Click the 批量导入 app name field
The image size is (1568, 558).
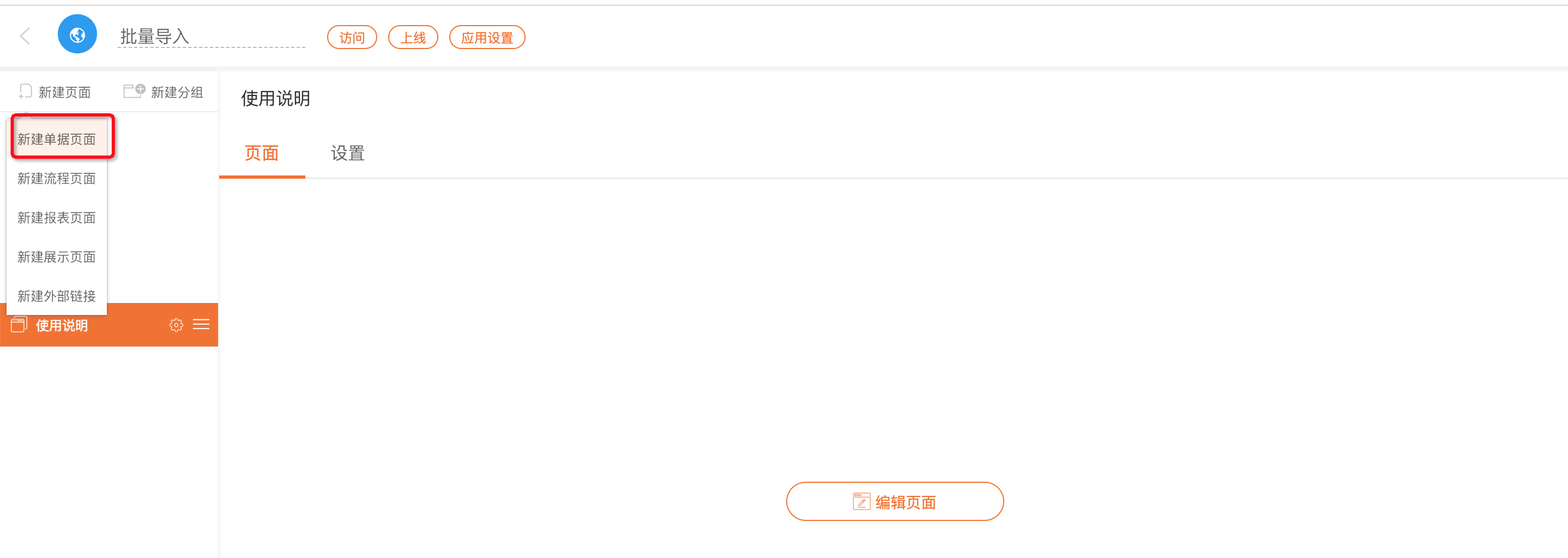(x=211, y=37)
